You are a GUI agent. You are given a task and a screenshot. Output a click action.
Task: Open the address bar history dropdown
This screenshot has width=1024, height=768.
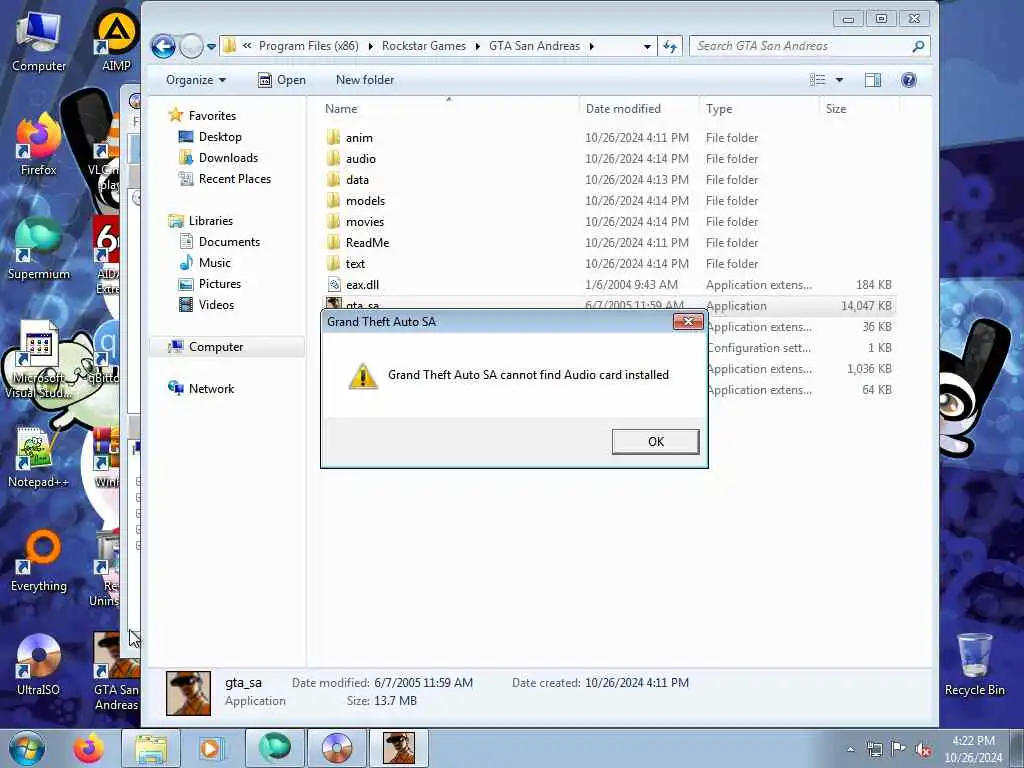pyautogui.click(x=647, y=46)
